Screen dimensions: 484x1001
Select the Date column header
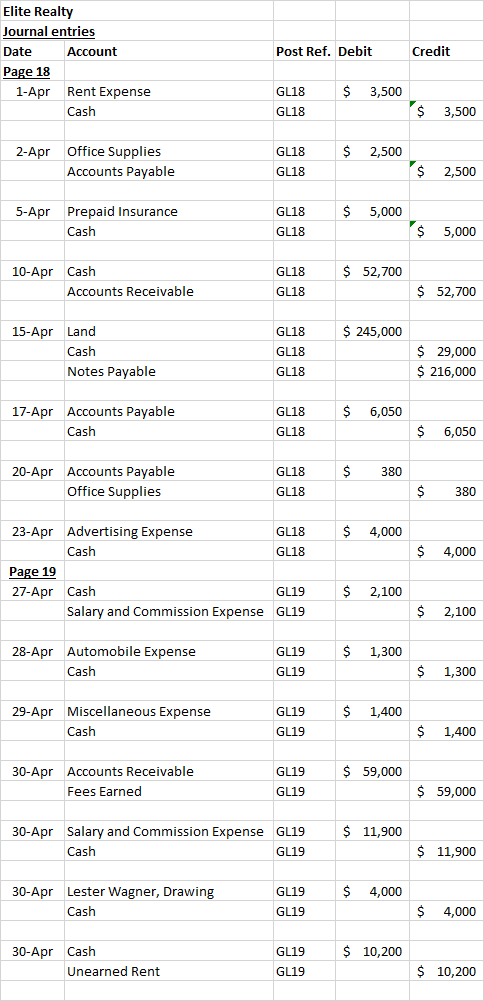pos(33,52)
